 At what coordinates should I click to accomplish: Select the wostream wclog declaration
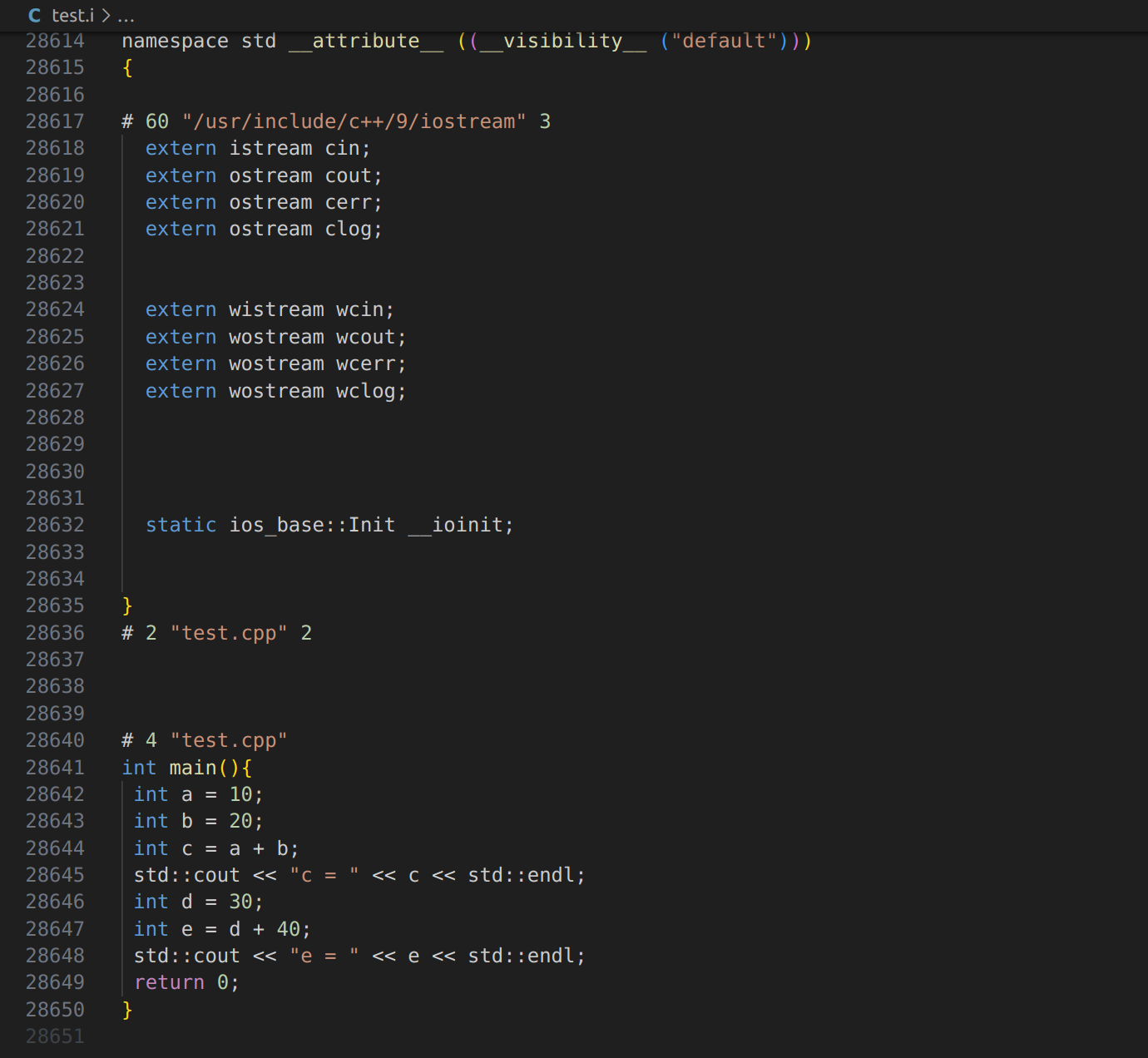point(275,390)
